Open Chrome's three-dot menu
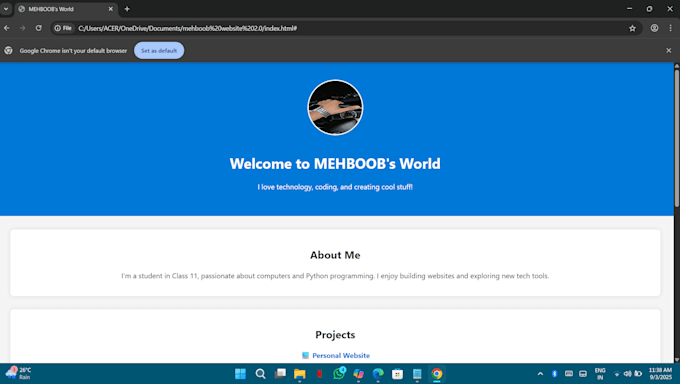Image resolution: width=680 pixels, height=384 pixels. coord(670,28)
